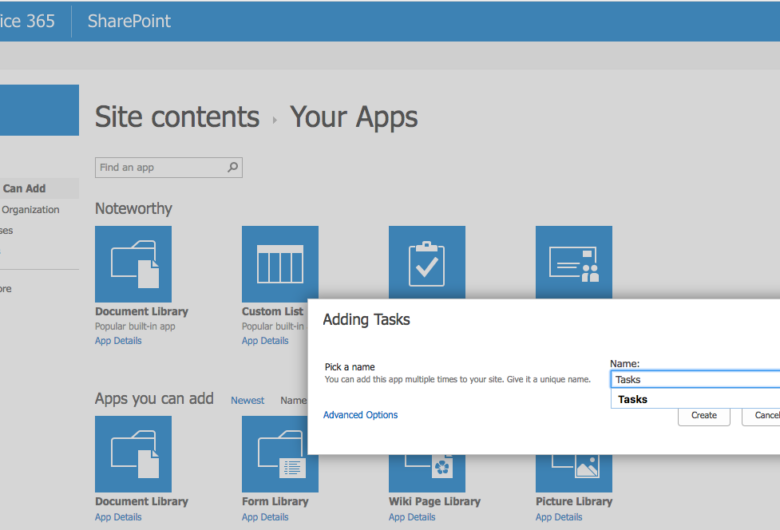
Task: Click the Picture Library app icon
Action: coord(574,473)
